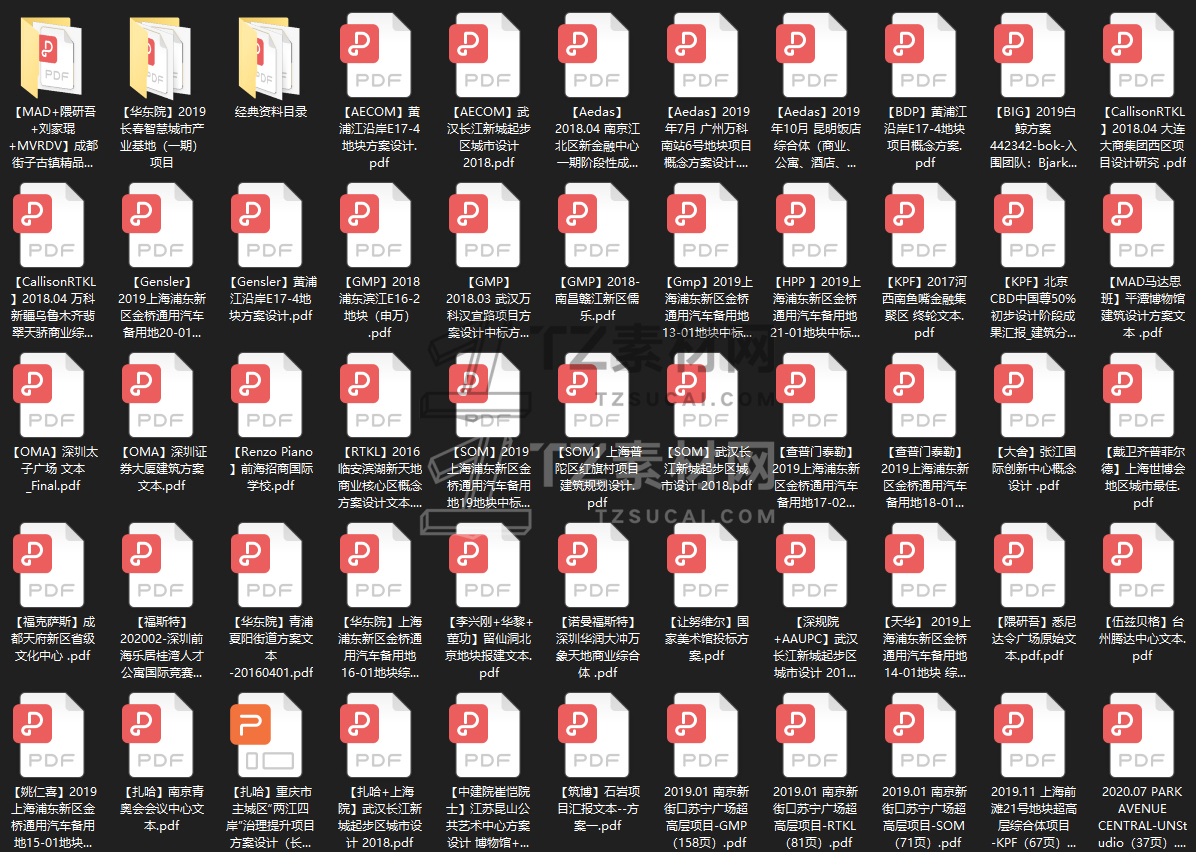Select 【姚仁喜】2019上海浦东新区金桥15-01地块 PDF icon

pyautogui.click(x=48, y=736)
